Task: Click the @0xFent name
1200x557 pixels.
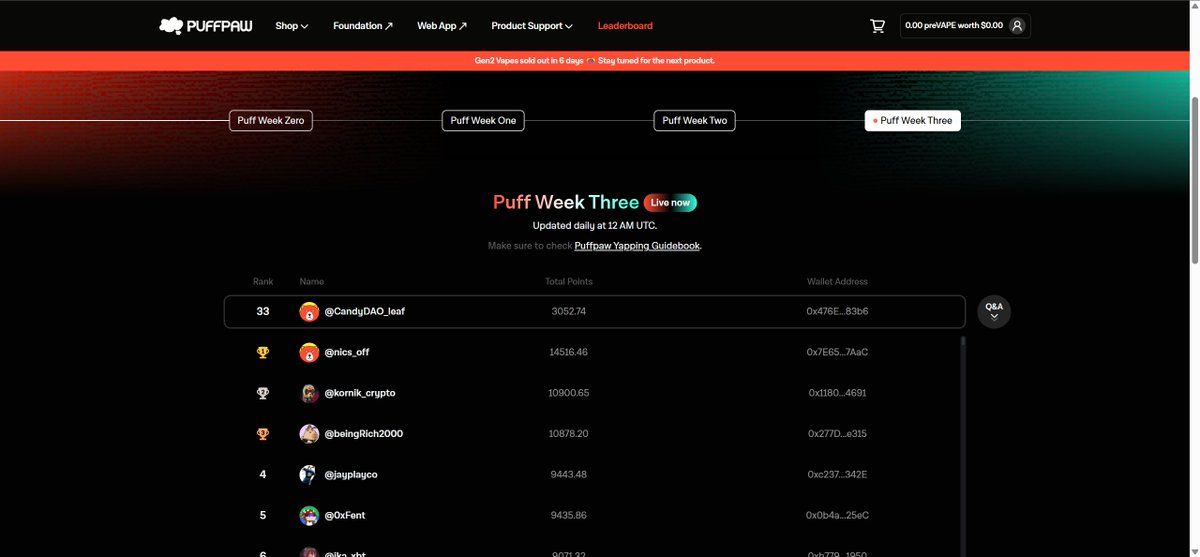Action: (347, 516)
